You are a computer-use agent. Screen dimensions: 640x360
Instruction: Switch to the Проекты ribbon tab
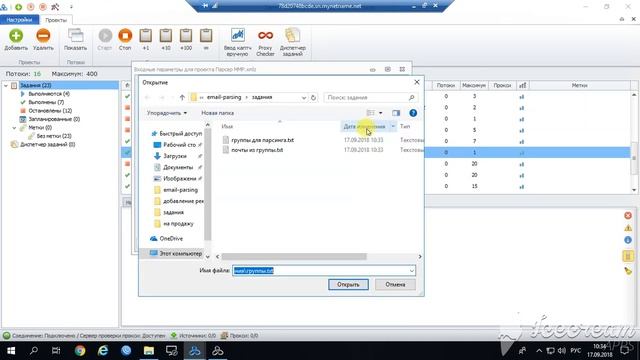pyautogui.click(x=56, y=20)
